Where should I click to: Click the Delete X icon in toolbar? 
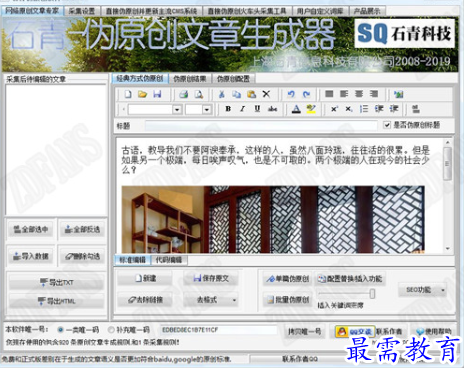(x=266, y=94)
